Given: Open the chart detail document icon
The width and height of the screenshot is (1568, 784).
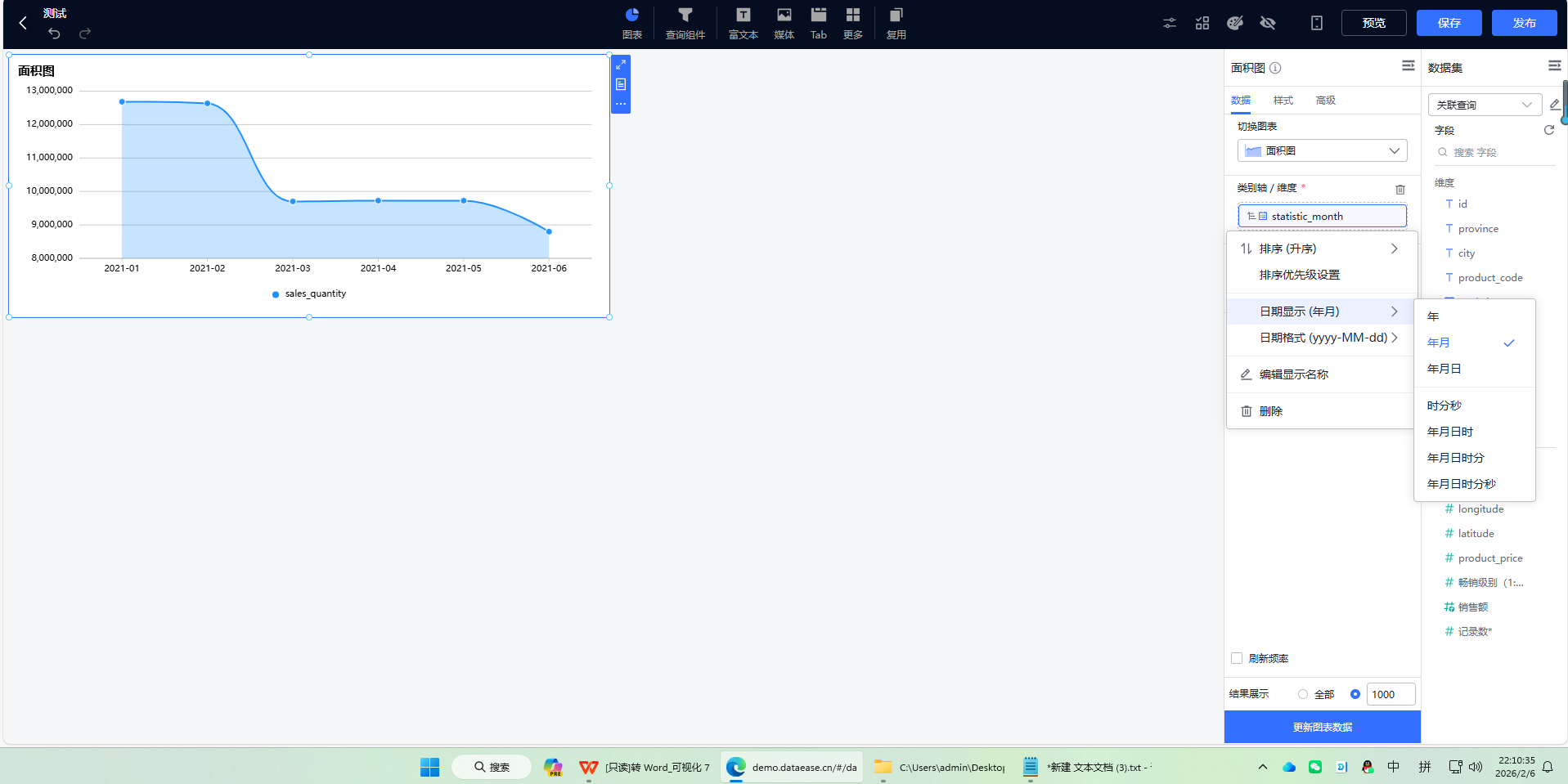Looking at the screenshot, I should (x=621, y=84).
